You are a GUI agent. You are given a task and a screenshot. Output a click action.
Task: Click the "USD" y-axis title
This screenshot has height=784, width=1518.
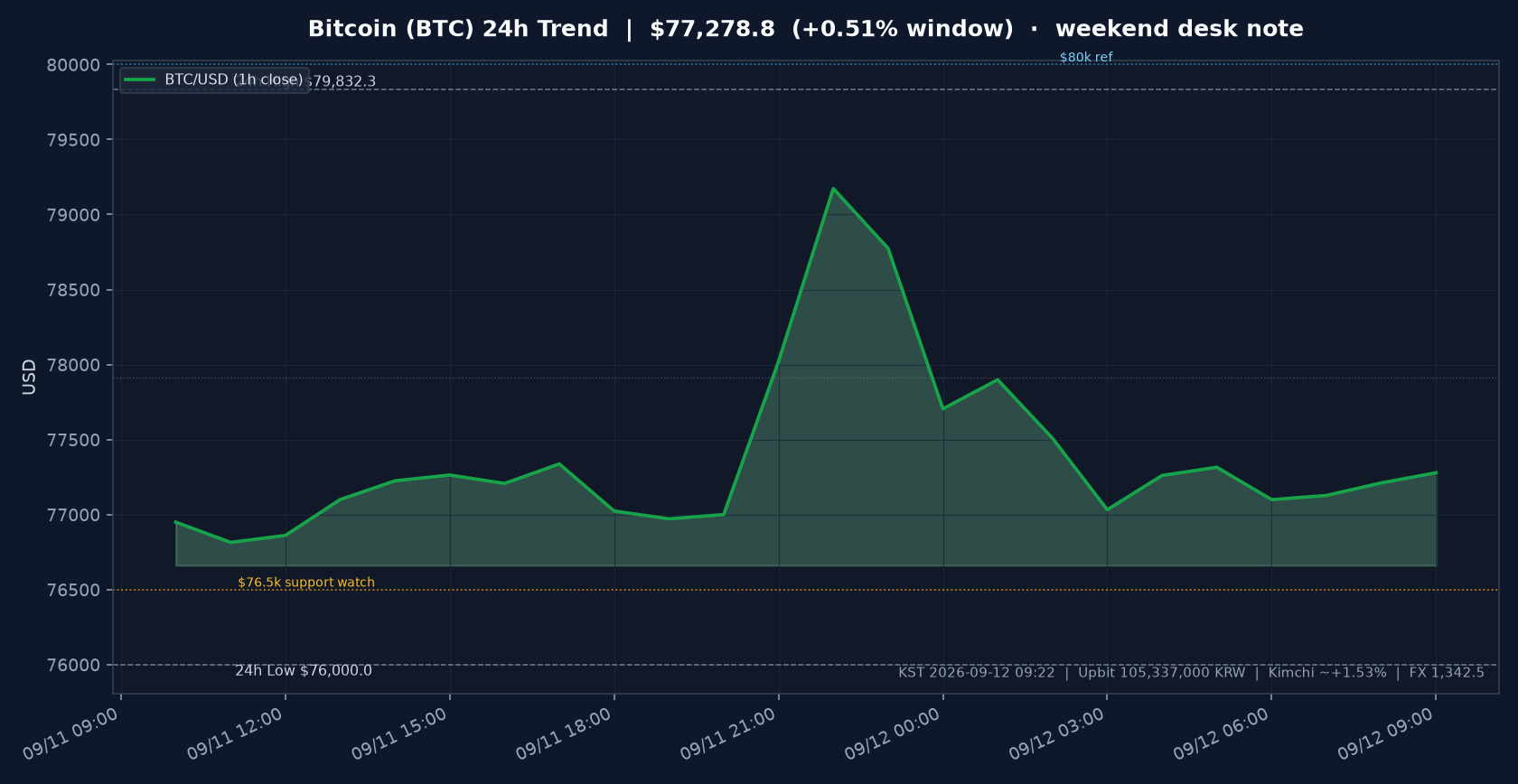pyautogui.click(x=29, y=377)
